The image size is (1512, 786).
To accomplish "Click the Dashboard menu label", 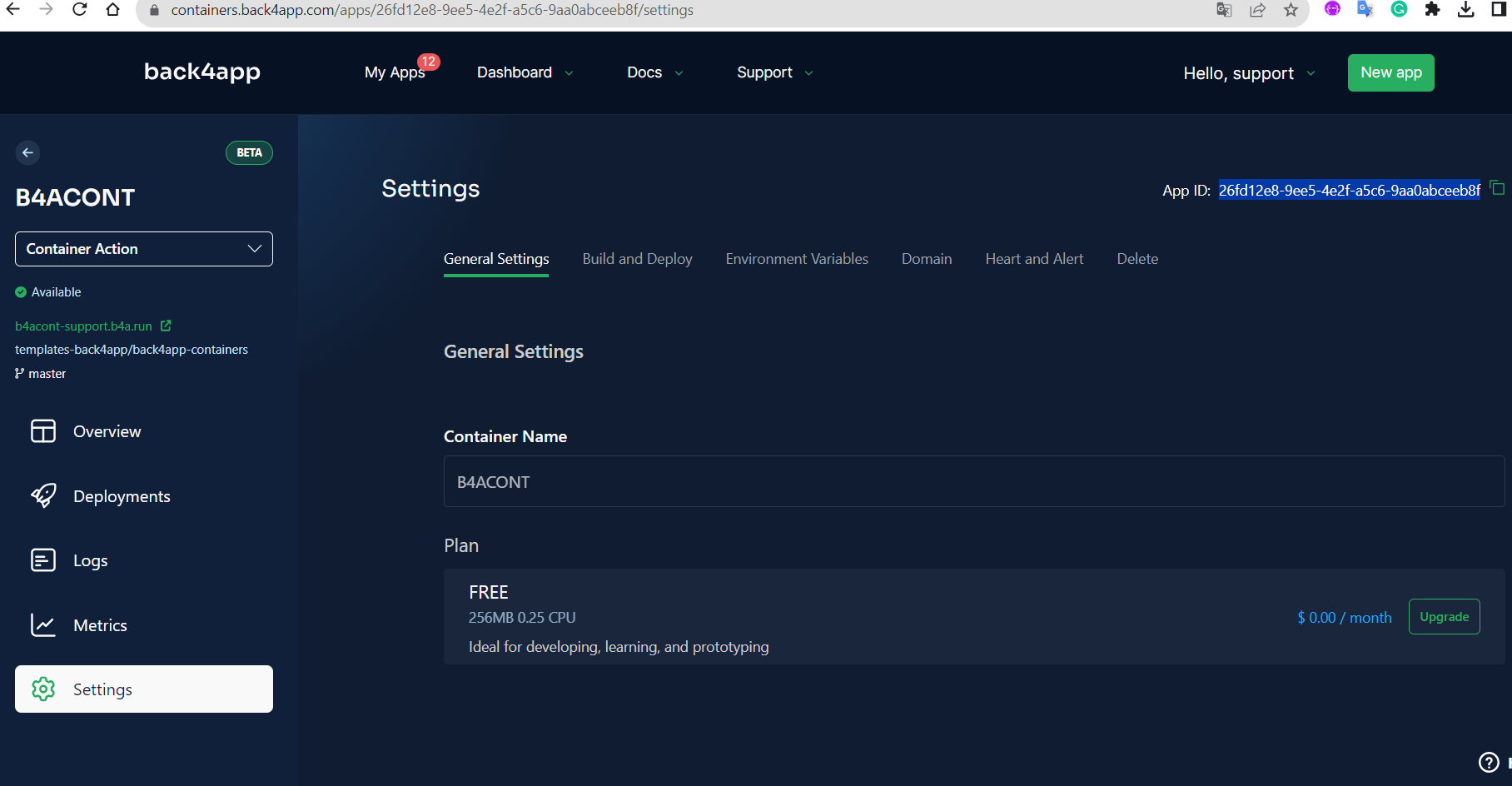I will pos(515,72).
